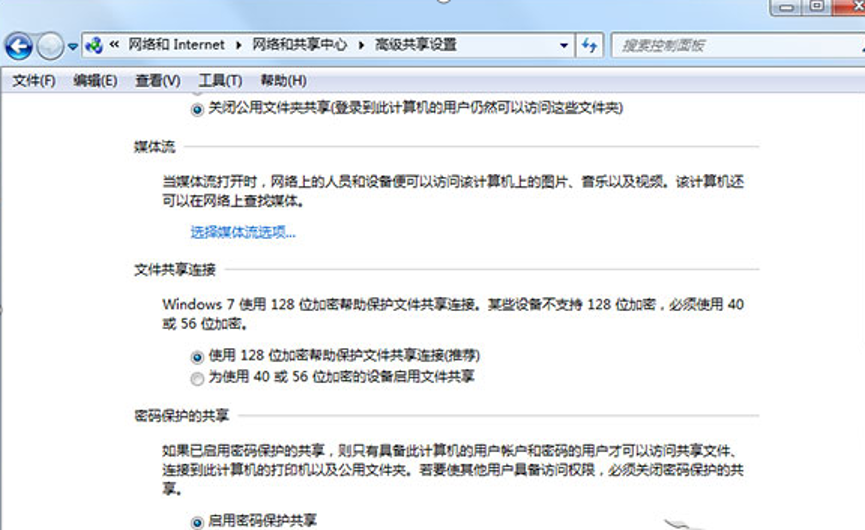Select 启用密码保护共享 radio button
Screen dimensions: 865x530
[x=197, y=522]
